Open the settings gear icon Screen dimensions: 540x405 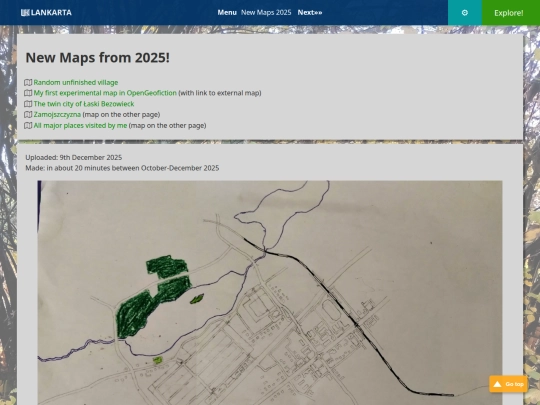[465, 13]
